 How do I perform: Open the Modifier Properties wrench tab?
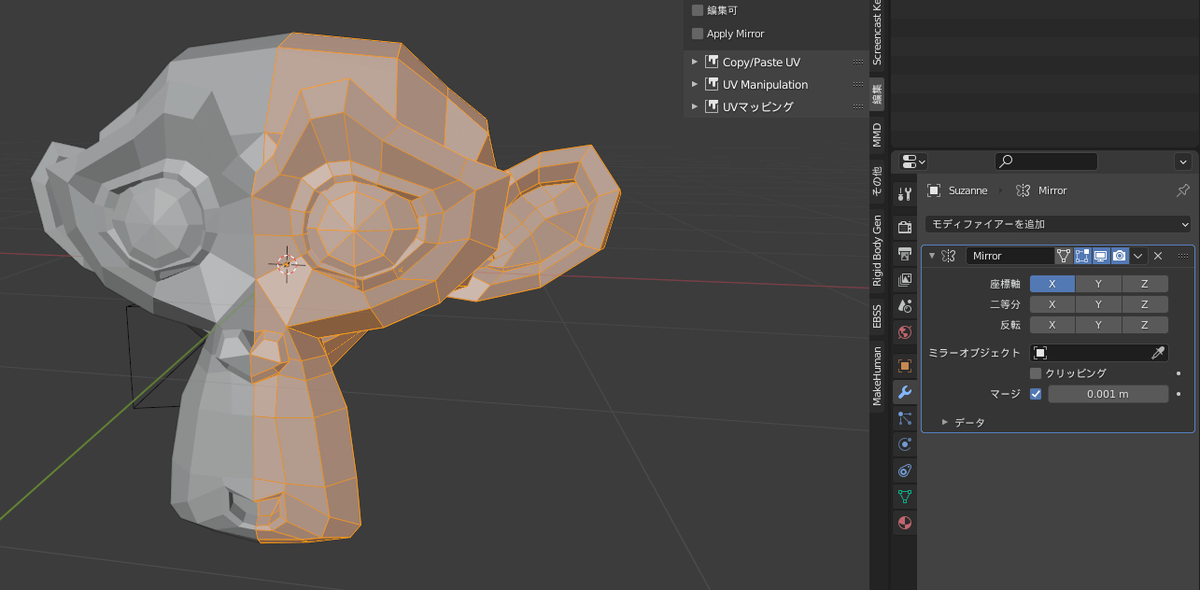click(905, 393)
